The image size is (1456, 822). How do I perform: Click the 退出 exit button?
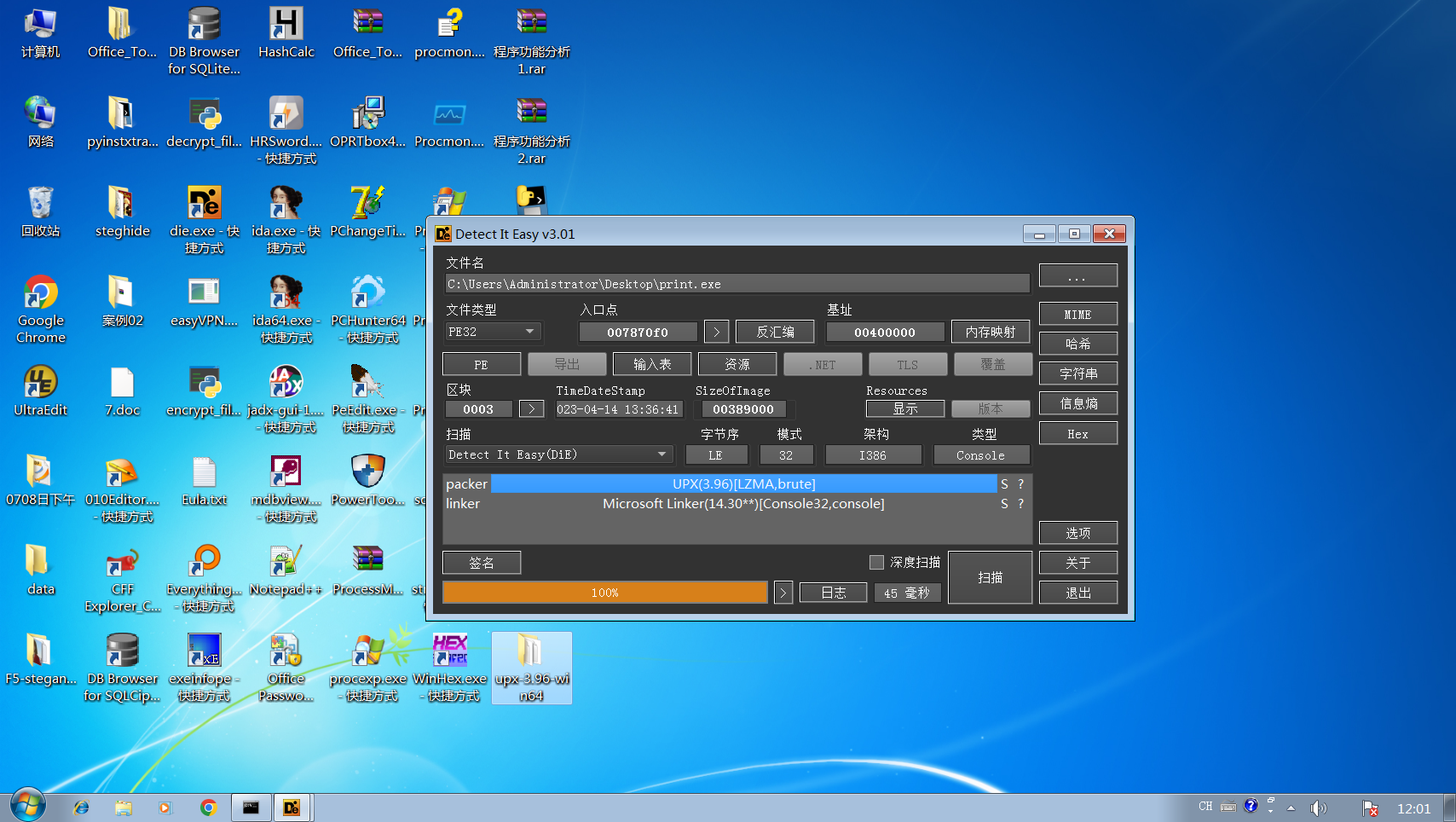coord(1078,593)
